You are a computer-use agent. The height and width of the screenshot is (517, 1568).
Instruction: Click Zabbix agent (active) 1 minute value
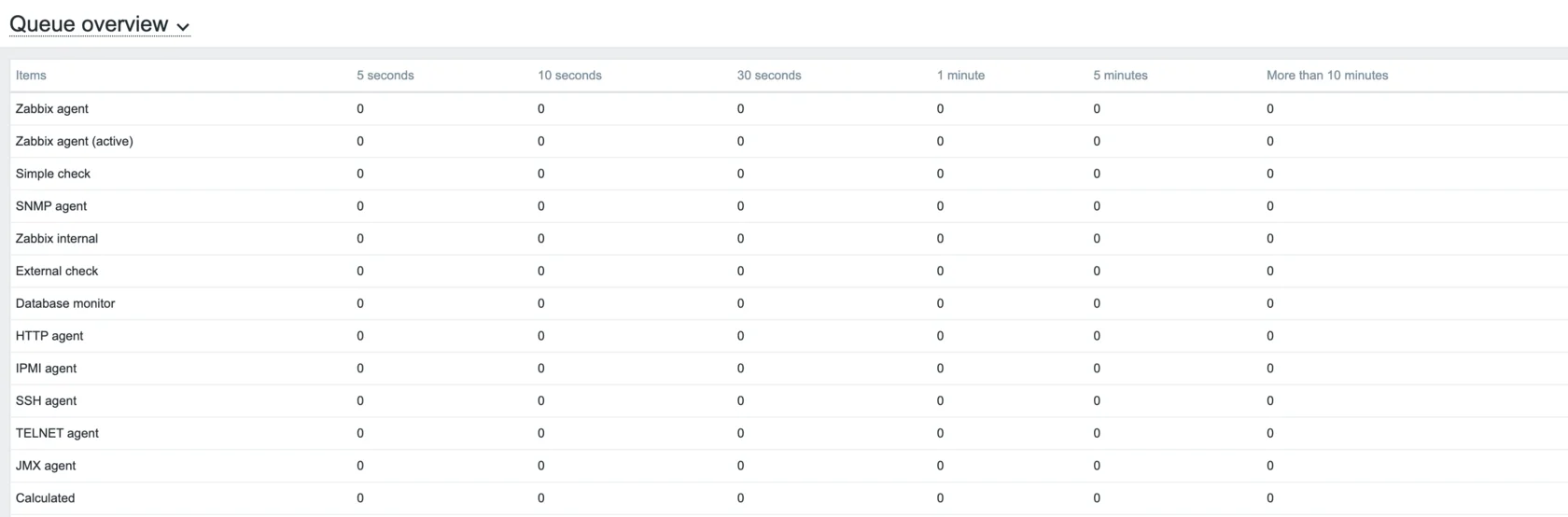pos(941,142)
